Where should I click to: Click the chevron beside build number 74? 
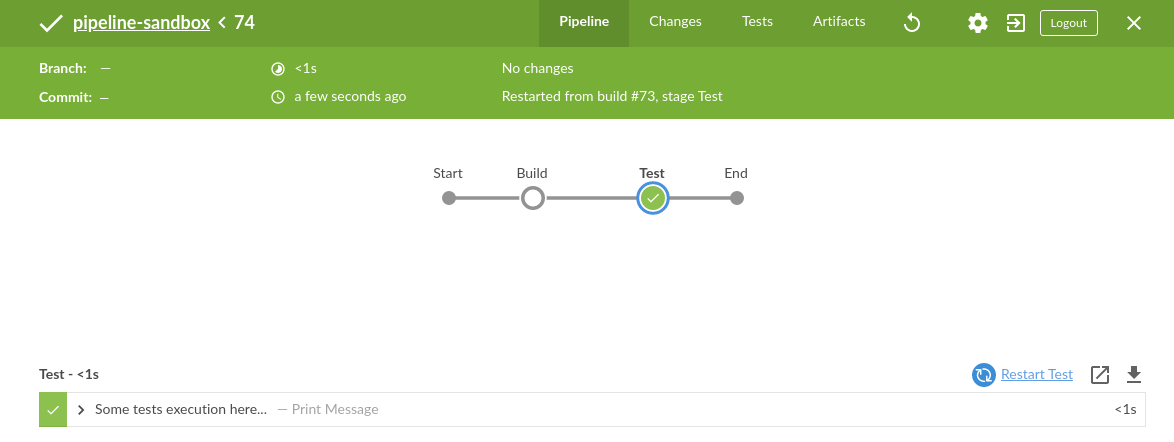click(222, 22)
